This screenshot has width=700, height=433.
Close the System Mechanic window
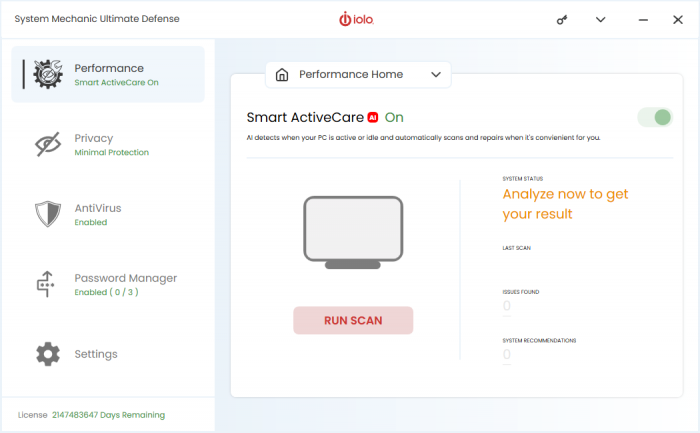(x=678, y=20)
